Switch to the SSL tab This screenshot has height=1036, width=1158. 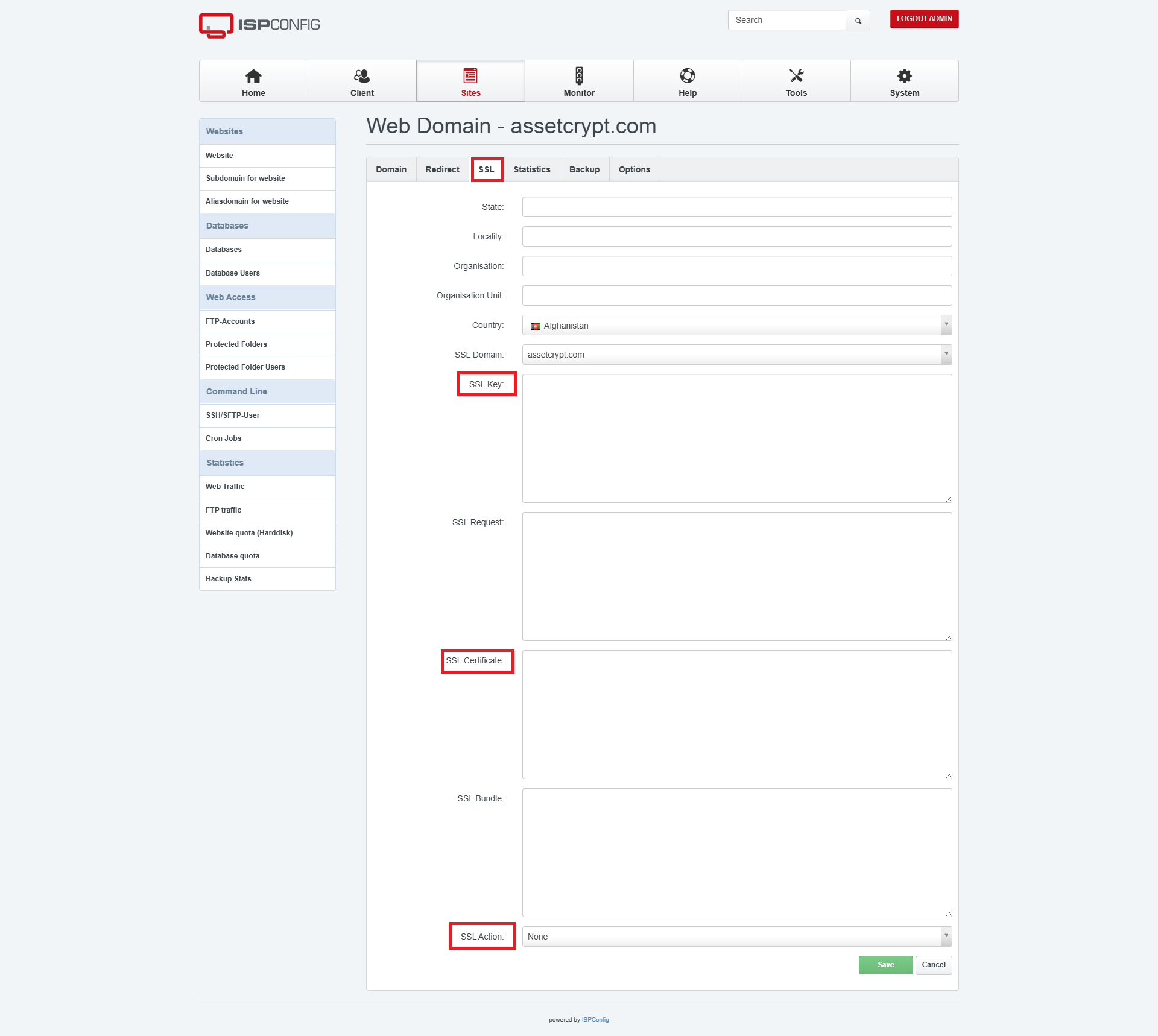click(x=486, y=169)
